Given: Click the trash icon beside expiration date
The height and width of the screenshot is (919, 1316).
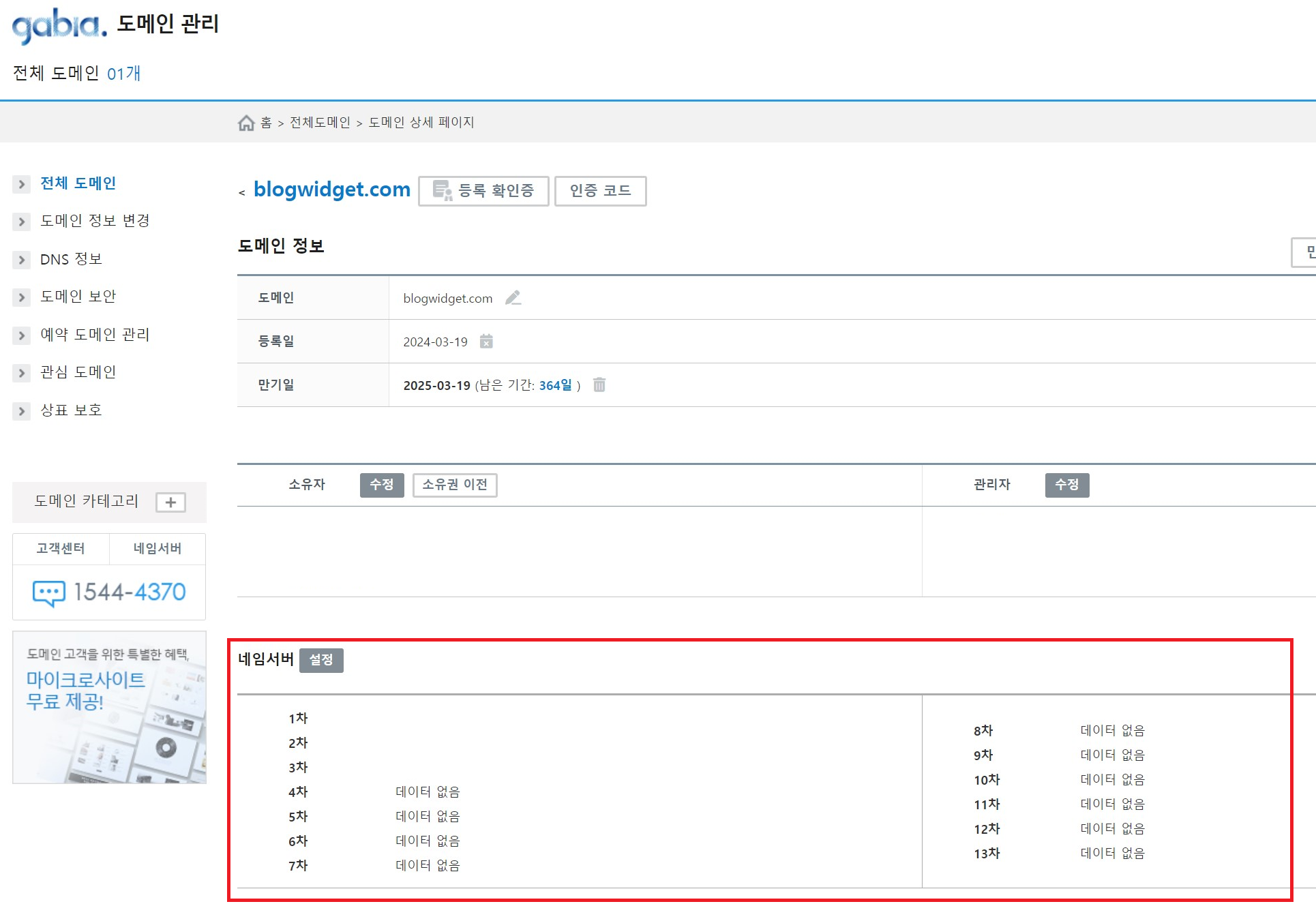Looking at the screenshot, I should (x=599, y=385).
